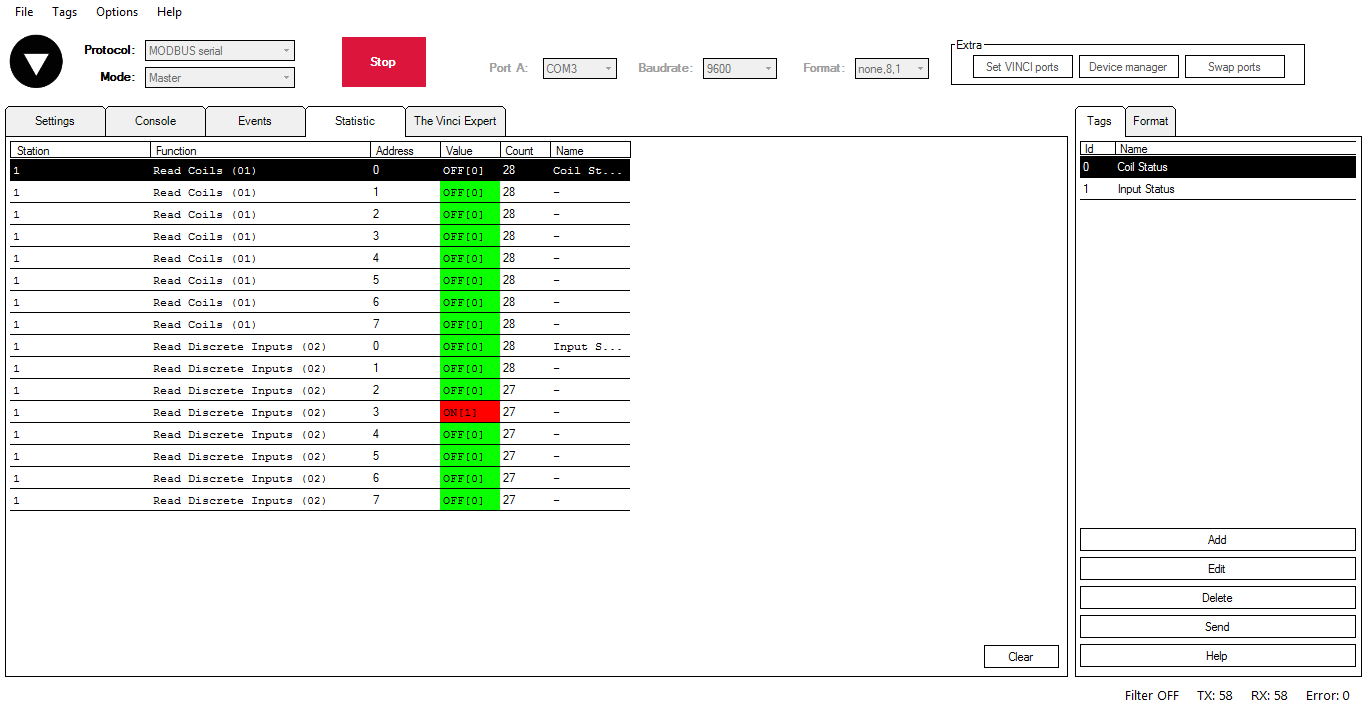This screenshot has width=1366, height=705.
Task: Select Read Discrete Inputs row with address 7
Action: coord(320,500)
